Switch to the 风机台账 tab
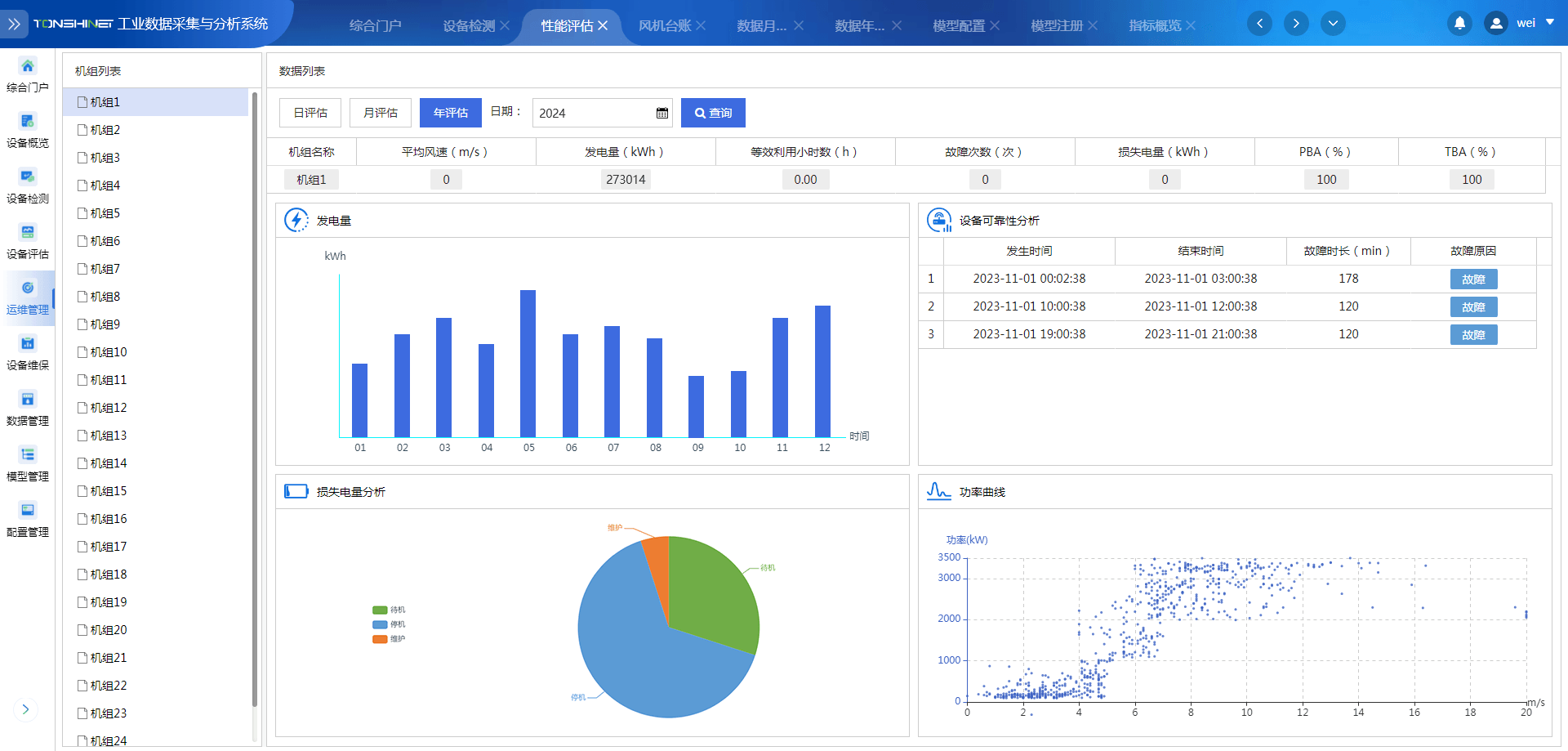Screen dimensions: 1568x751 (664, 26)
